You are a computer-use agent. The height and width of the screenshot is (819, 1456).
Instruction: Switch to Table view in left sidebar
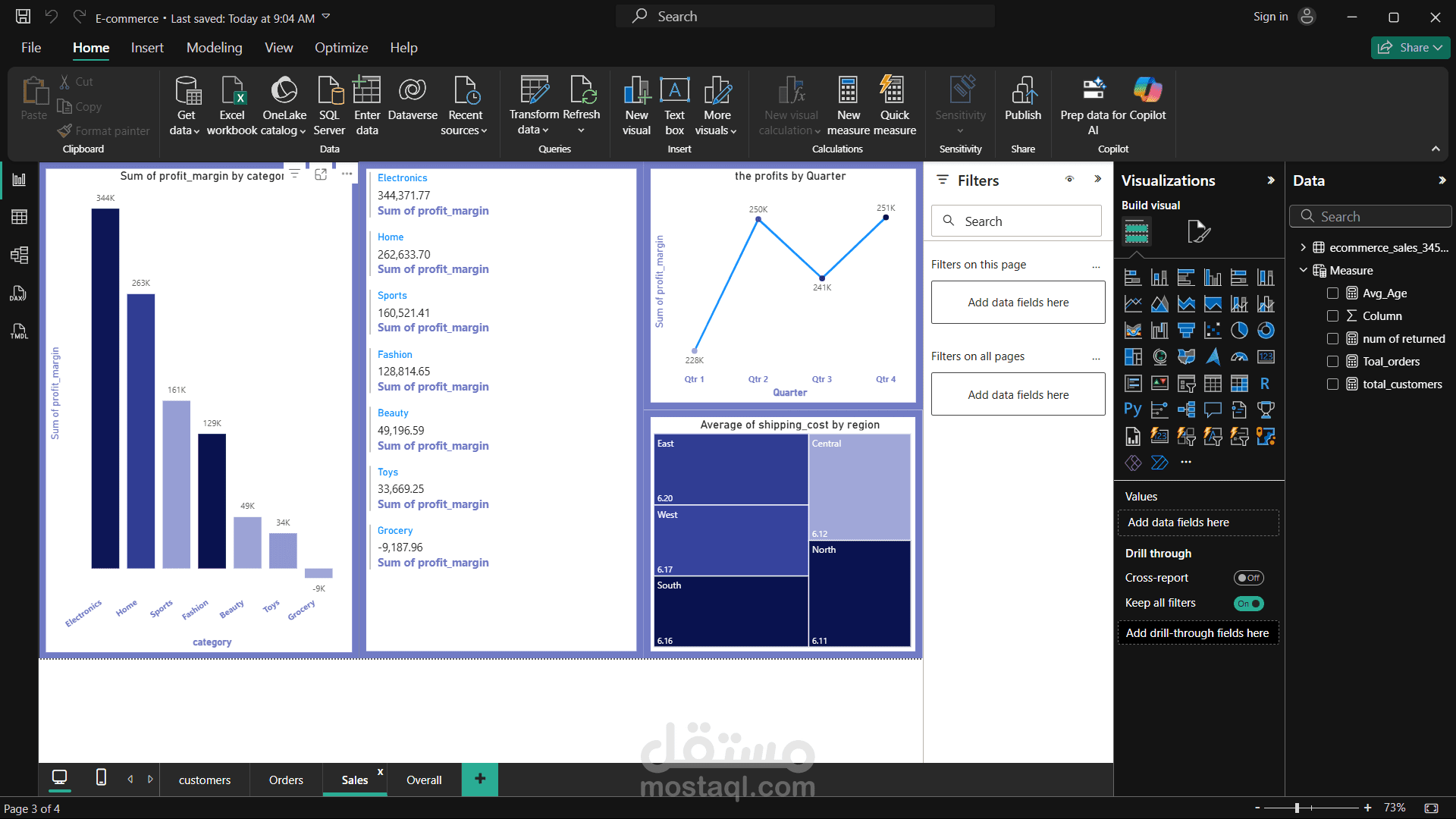[19, 218]
